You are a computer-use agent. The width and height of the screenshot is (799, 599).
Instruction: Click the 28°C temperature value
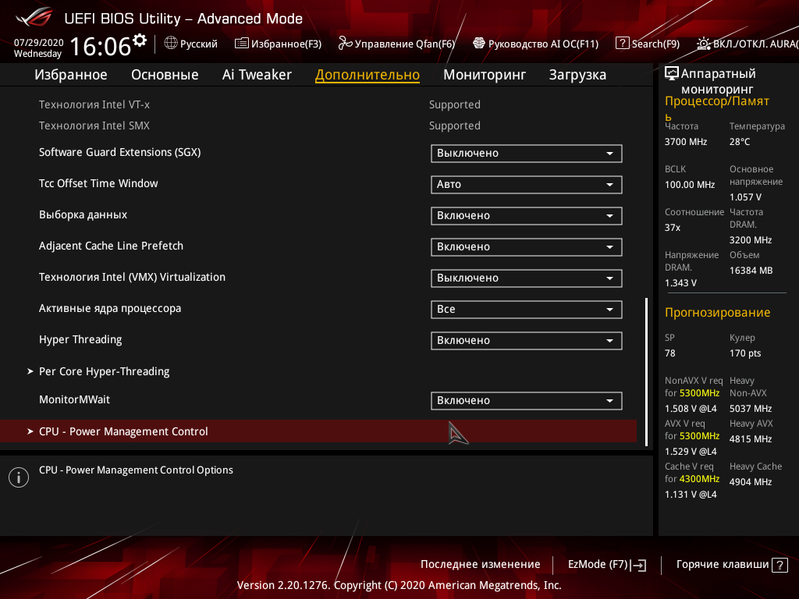pos(739,142)
